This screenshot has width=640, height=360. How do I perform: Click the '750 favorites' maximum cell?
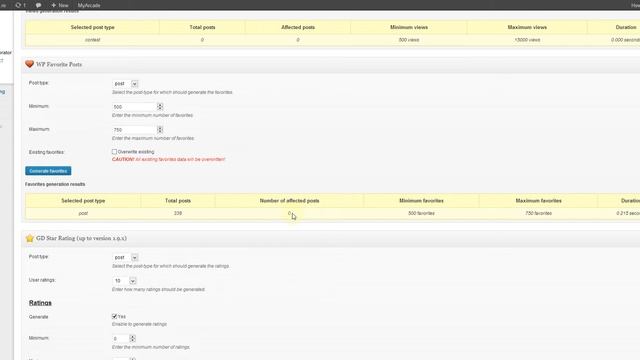(x=538, y=213)
